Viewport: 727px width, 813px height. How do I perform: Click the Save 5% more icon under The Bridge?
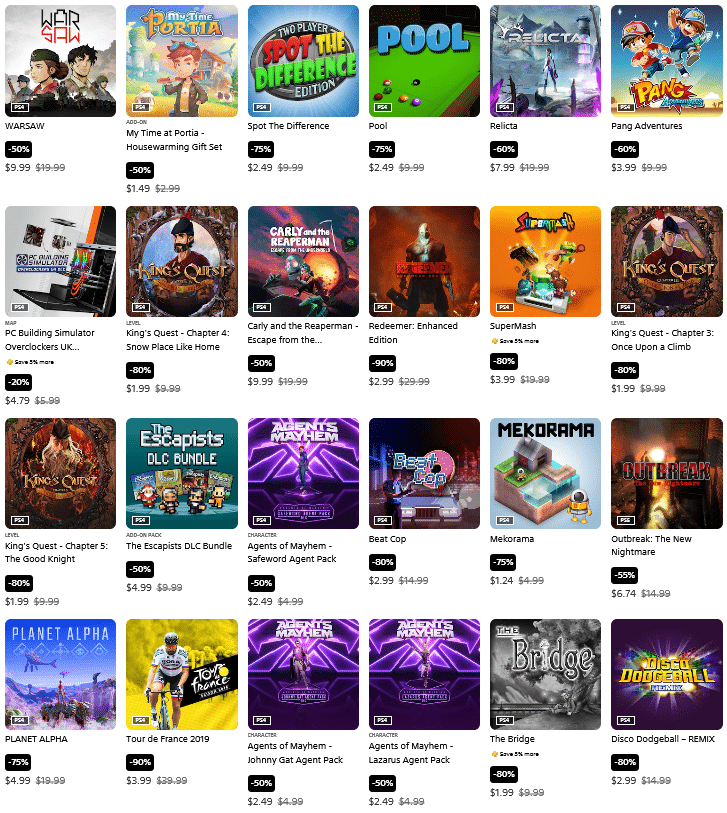point(495,754)
